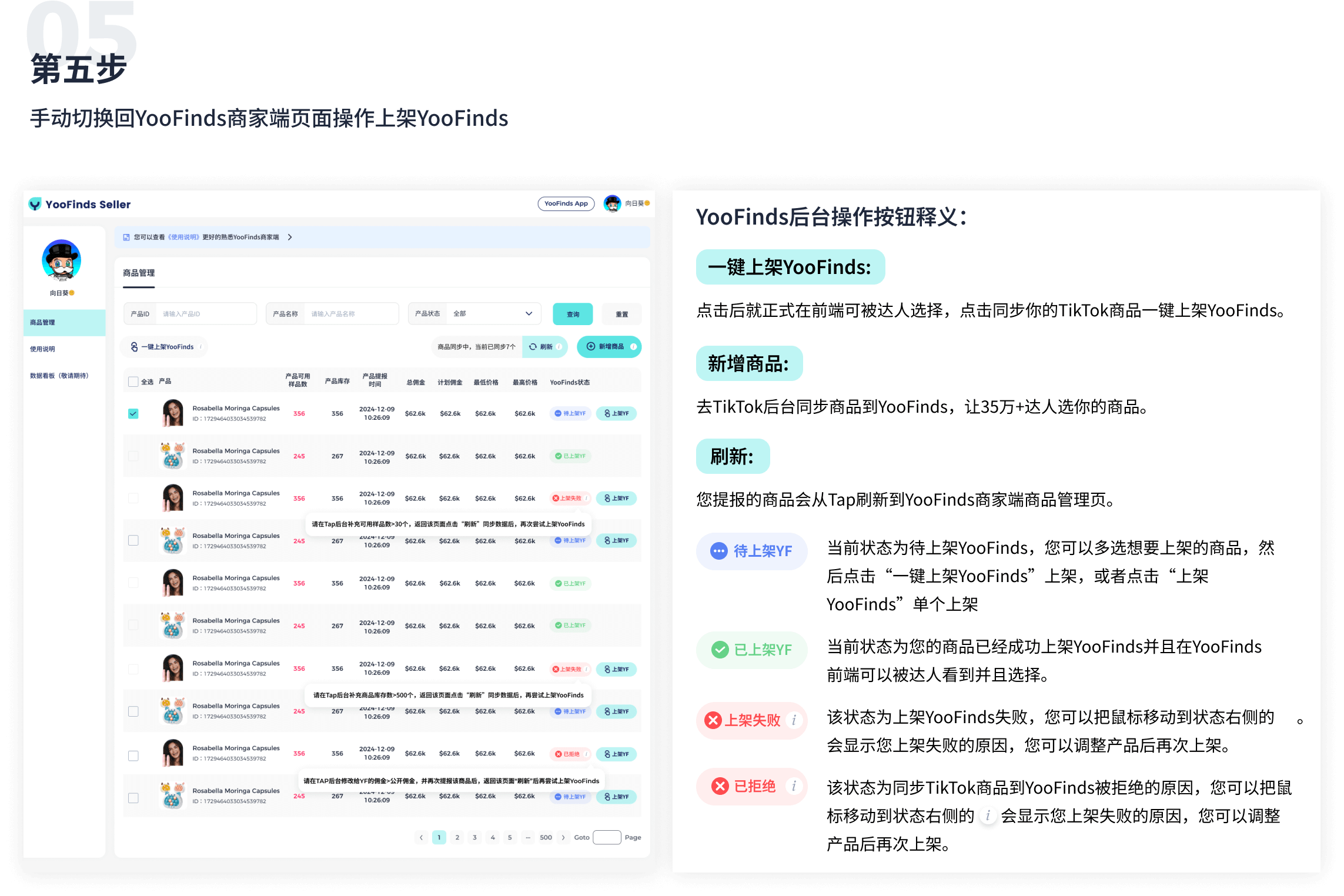Click info icon next to 已拒绝 row status
This screenshot has width=1344, height=896.
pyautogui.click(x=586, y=754)
